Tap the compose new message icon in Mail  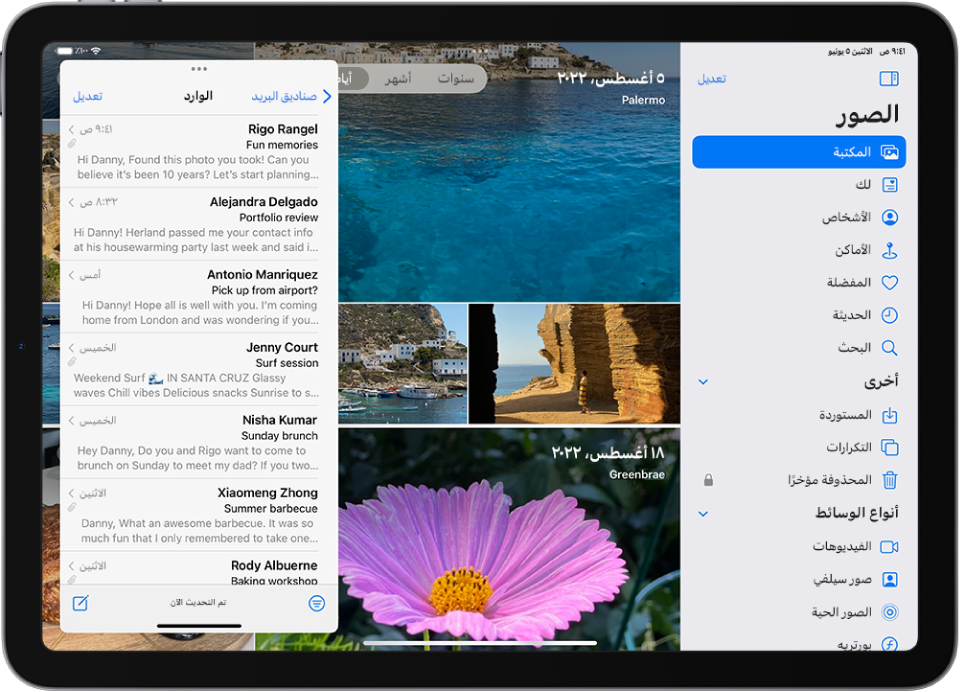pyautogui.click(x=81, y=603)
